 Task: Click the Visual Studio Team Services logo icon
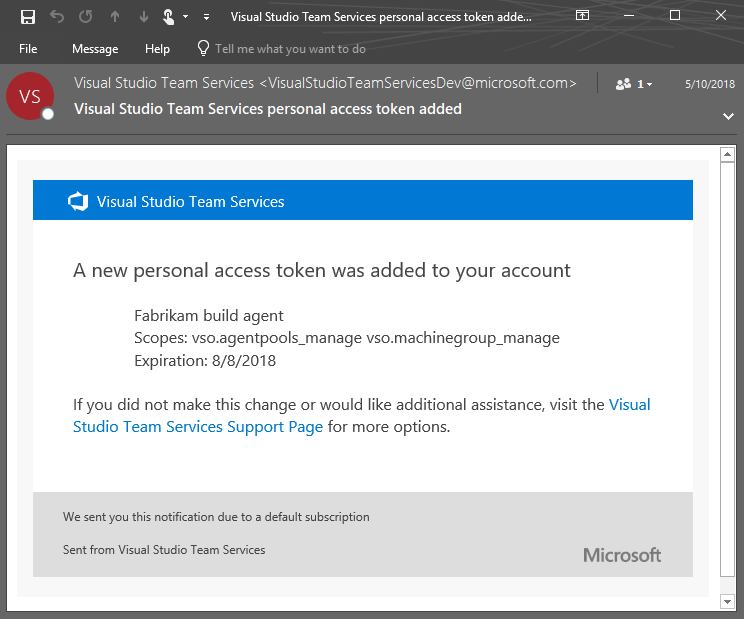(78, 202)
